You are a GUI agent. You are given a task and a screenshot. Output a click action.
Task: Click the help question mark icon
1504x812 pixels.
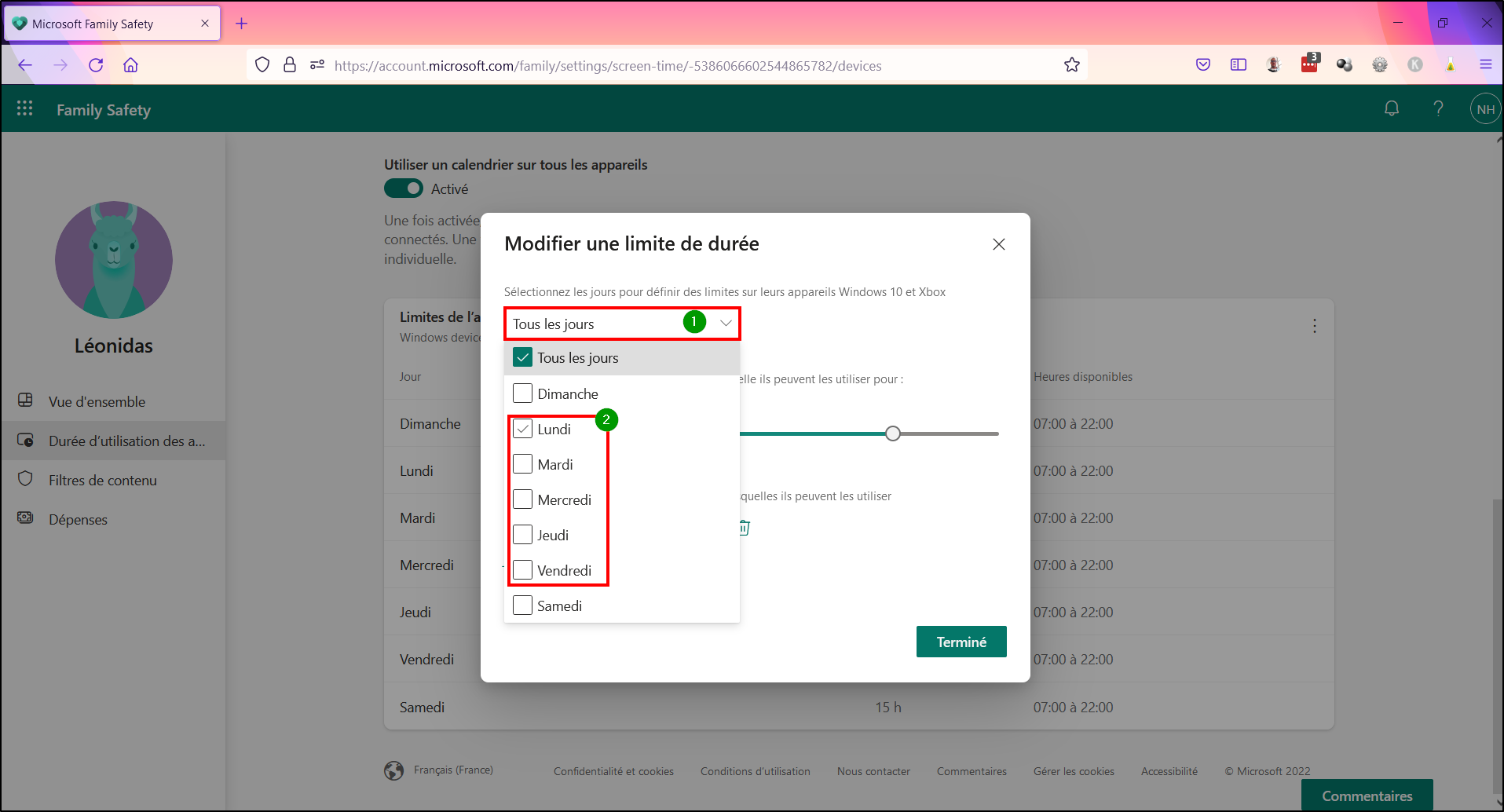(1438, 108)
